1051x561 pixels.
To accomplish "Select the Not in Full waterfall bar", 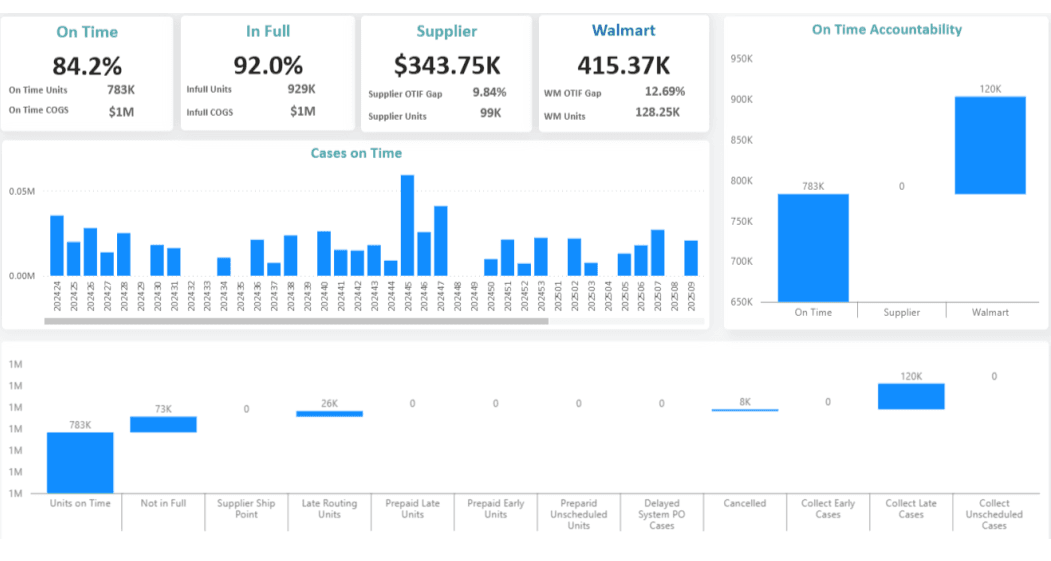I will [x=163, y=424].
